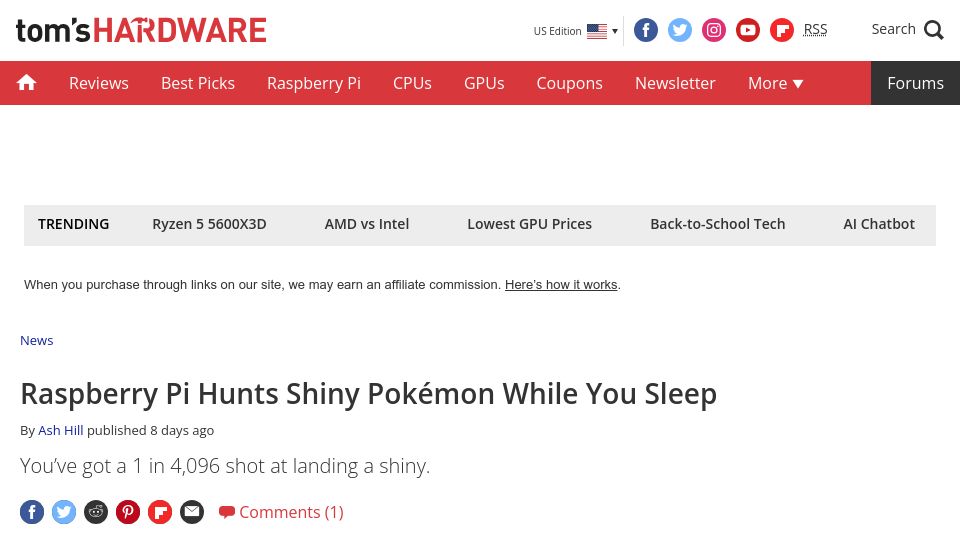Screen dimensions: 960x540
Task: Click the "published 8 days ago" text
Action: [151, 430]
